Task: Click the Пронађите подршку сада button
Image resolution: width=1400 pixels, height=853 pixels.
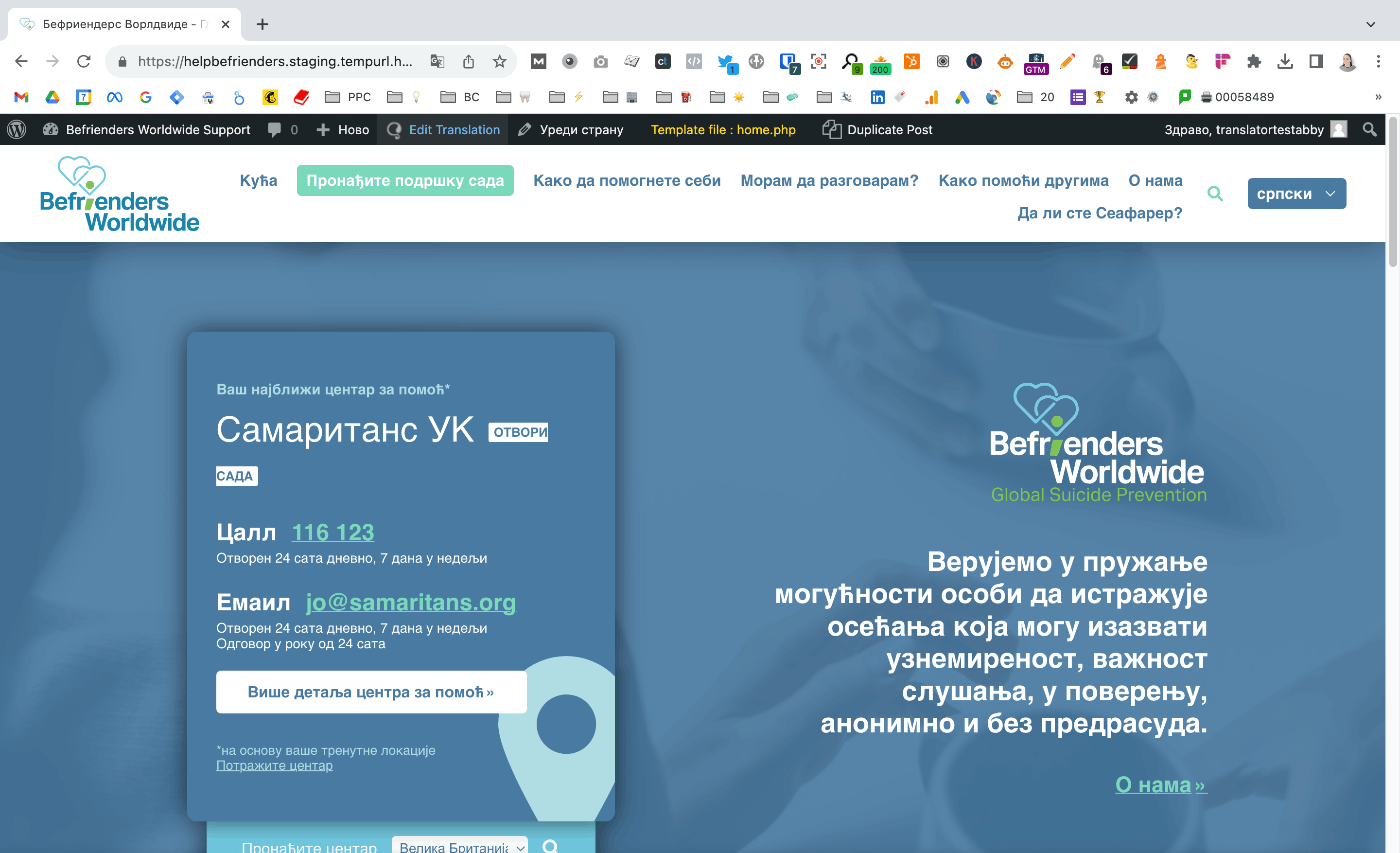Action: (x=405, y=181)
